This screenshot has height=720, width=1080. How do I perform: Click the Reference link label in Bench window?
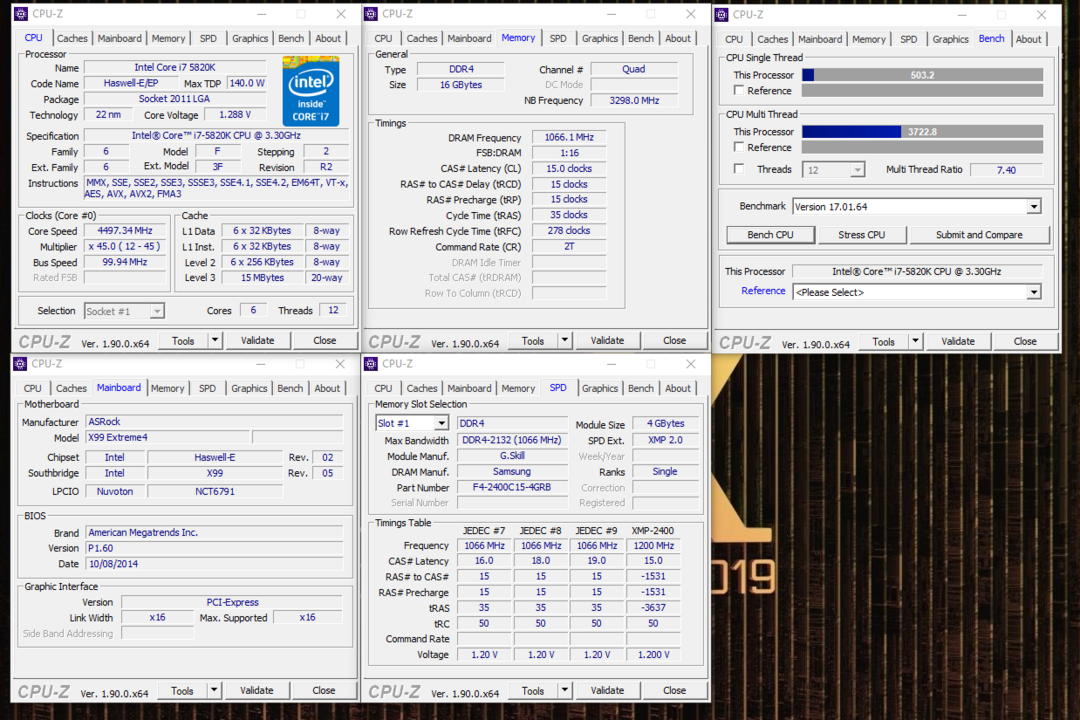(763, 291)
